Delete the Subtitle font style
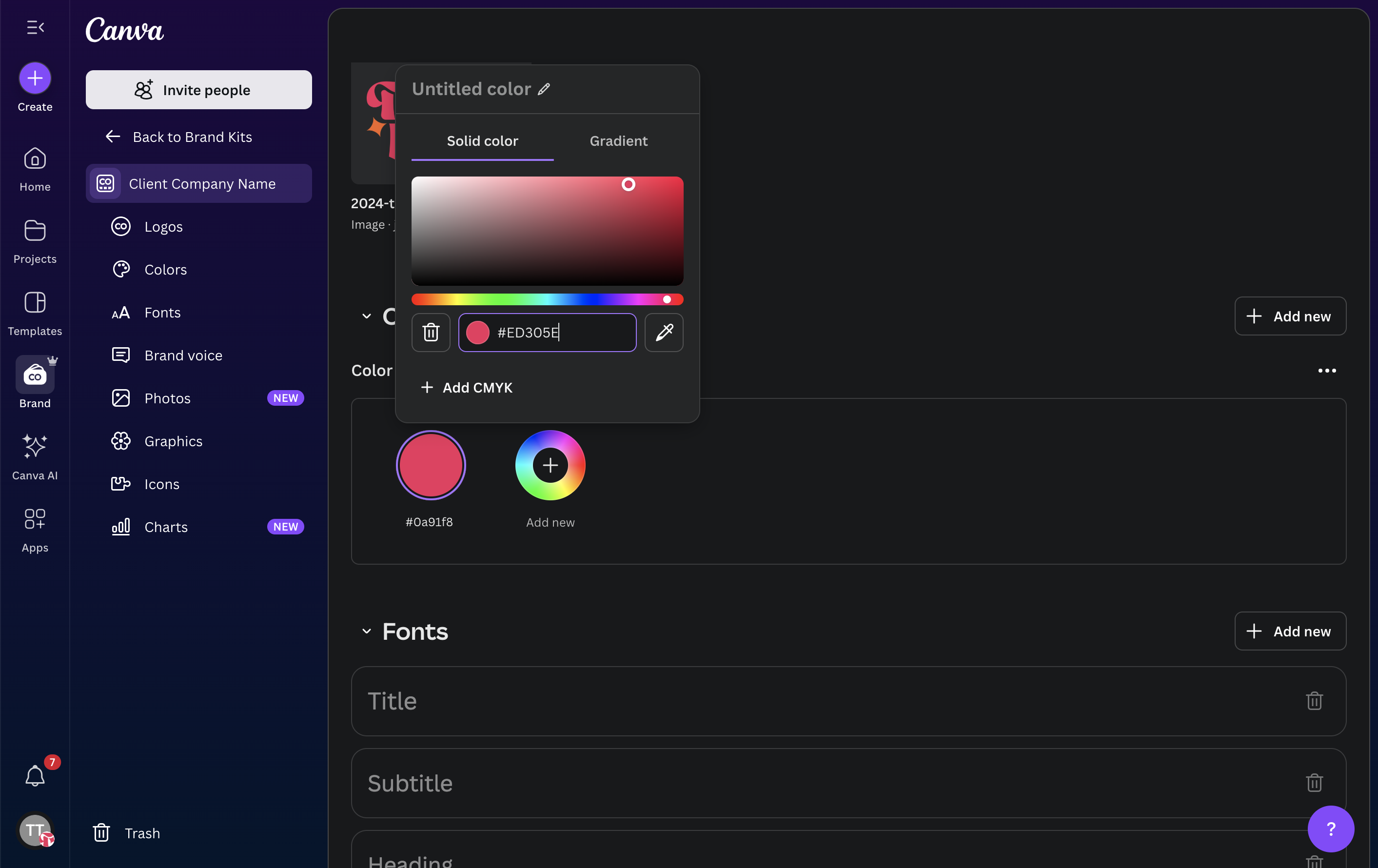This screenshot has height=868, width=1378. click(1314, 783)
